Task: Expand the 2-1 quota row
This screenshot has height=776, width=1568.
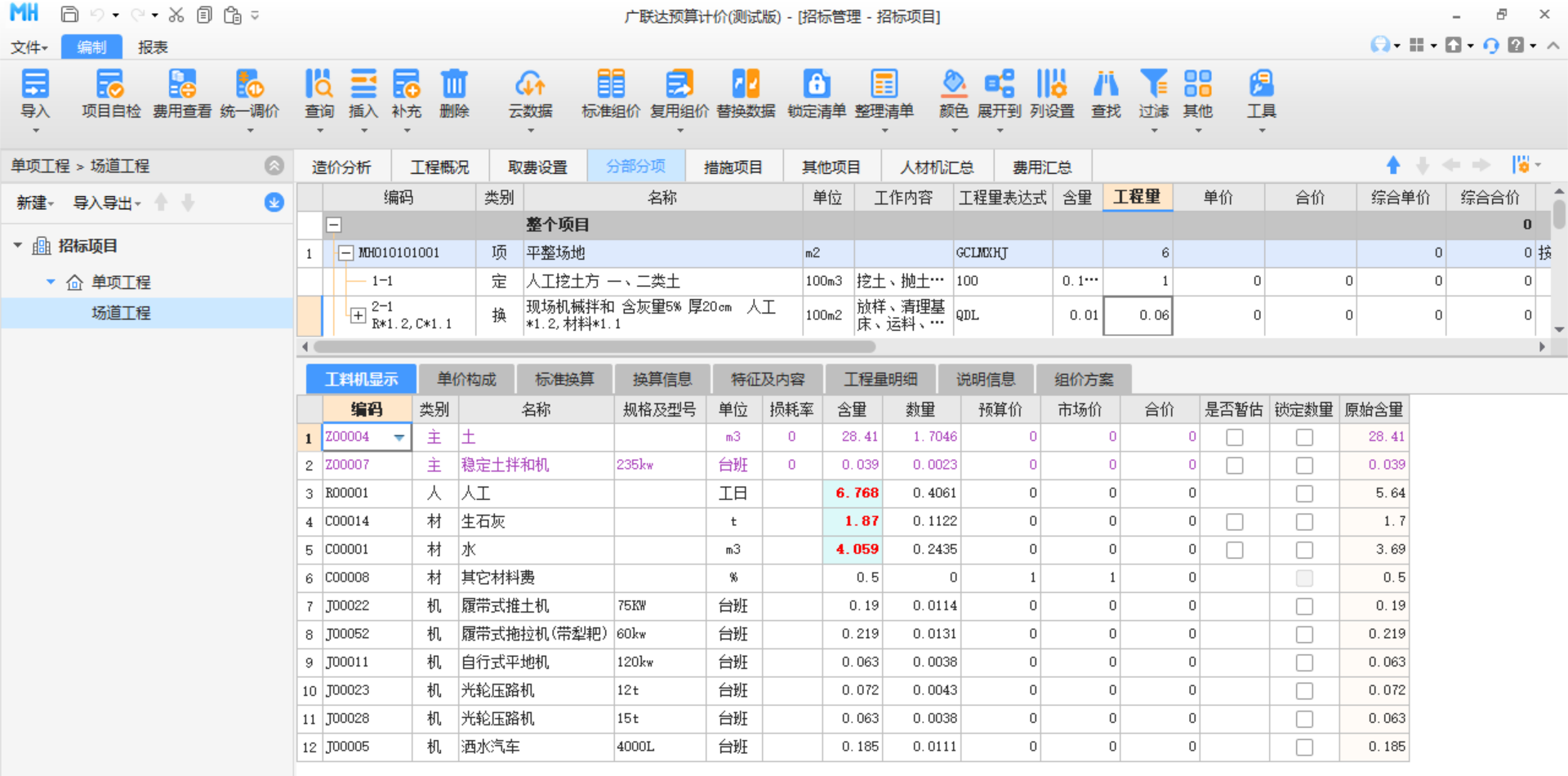Action: (358, 314)
